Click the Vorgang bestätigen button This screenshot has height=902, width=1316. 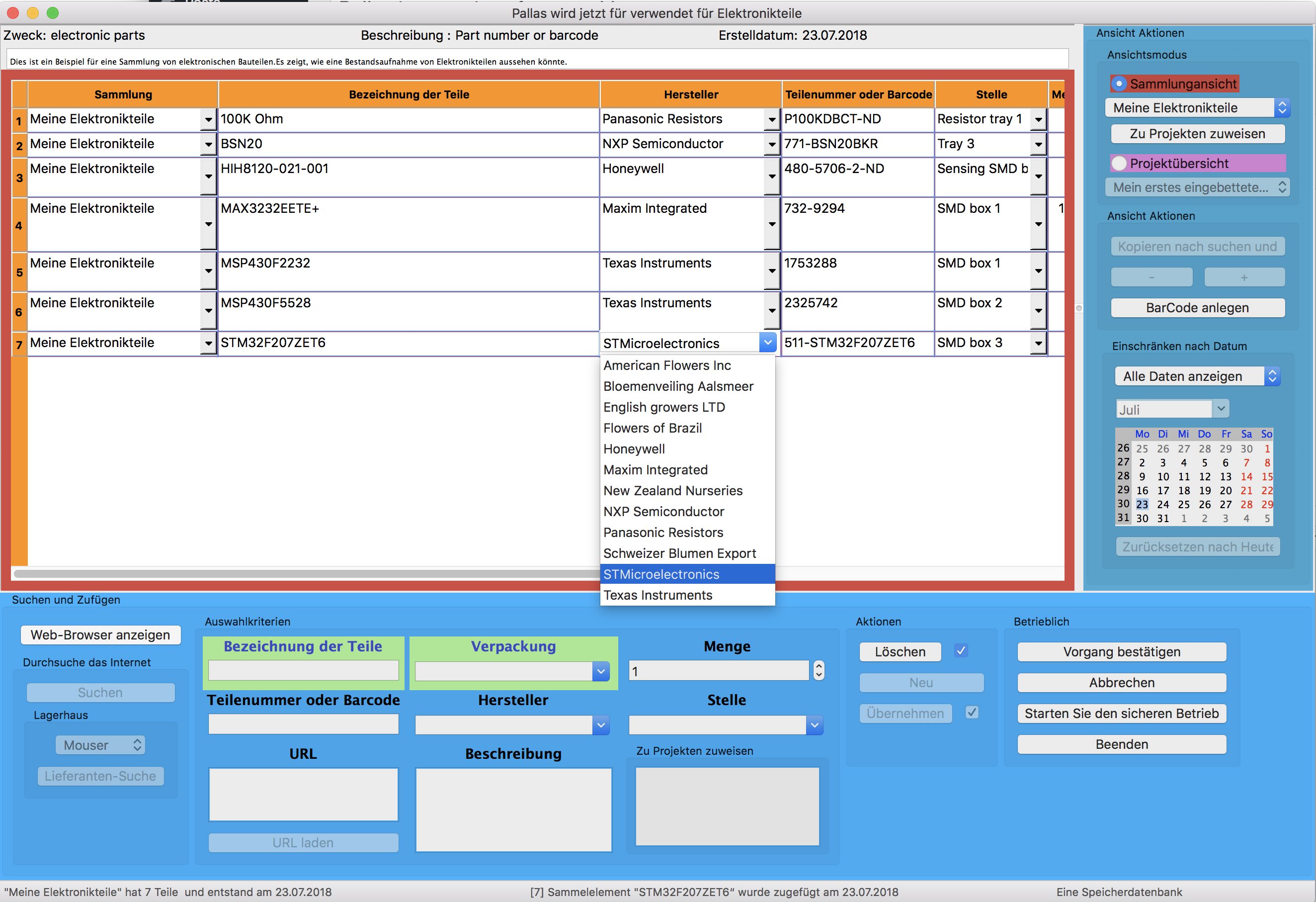coord(1122,651)
